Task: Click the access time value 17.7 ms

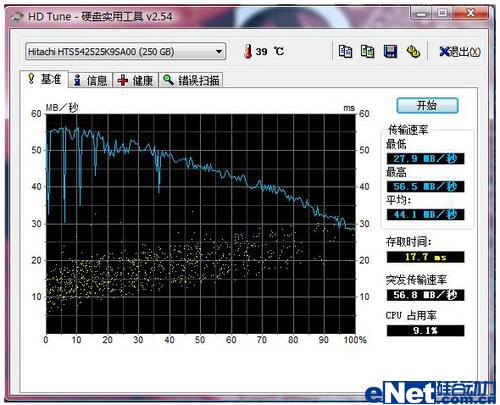Action: pyautogui.click(x=425, y=257)
